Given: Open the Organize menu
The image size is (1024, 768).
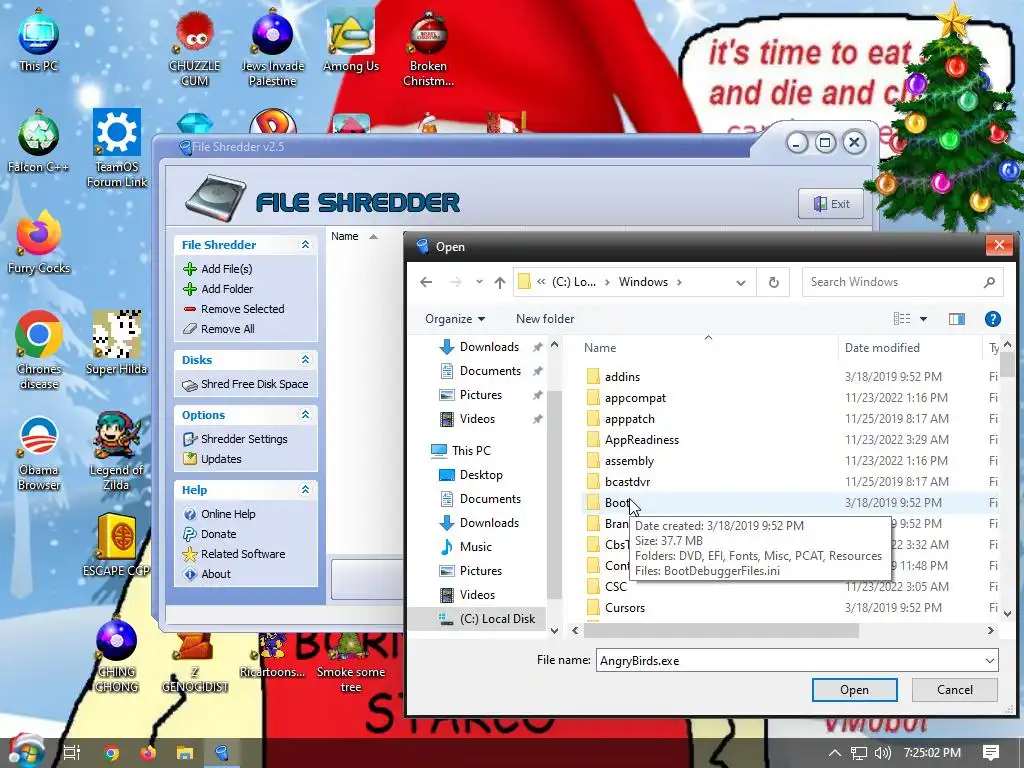Looking at the screenshot, I should pyautogui.click(x=455, y=319).
